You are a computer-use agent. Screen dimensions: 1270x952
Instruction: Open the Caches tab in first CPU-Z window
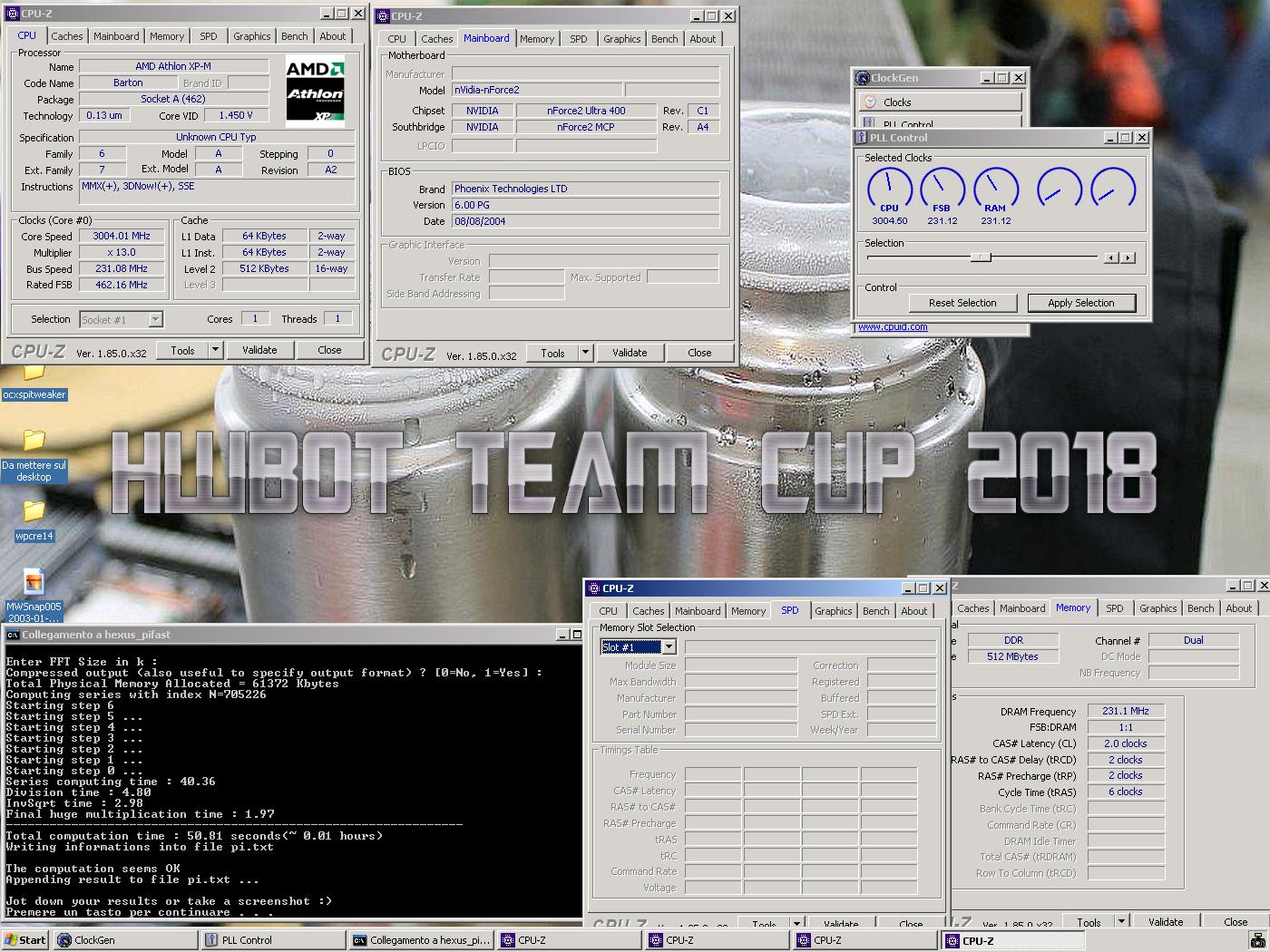coord(66,36)
